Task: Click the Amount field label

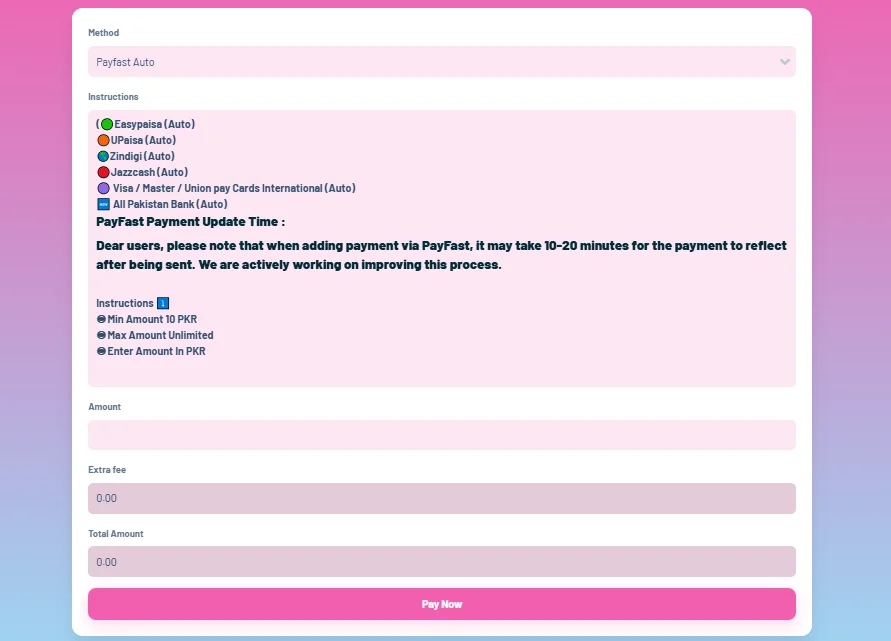Action: click(x=104, y=407)
